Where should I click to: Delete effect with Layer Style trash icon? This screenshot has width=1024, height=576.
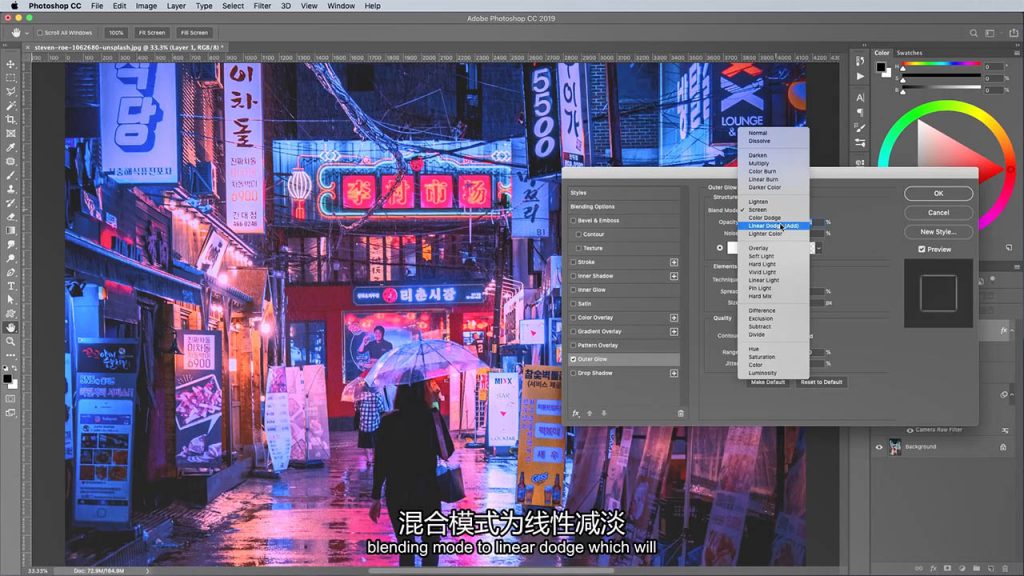[x=680, y=413]
